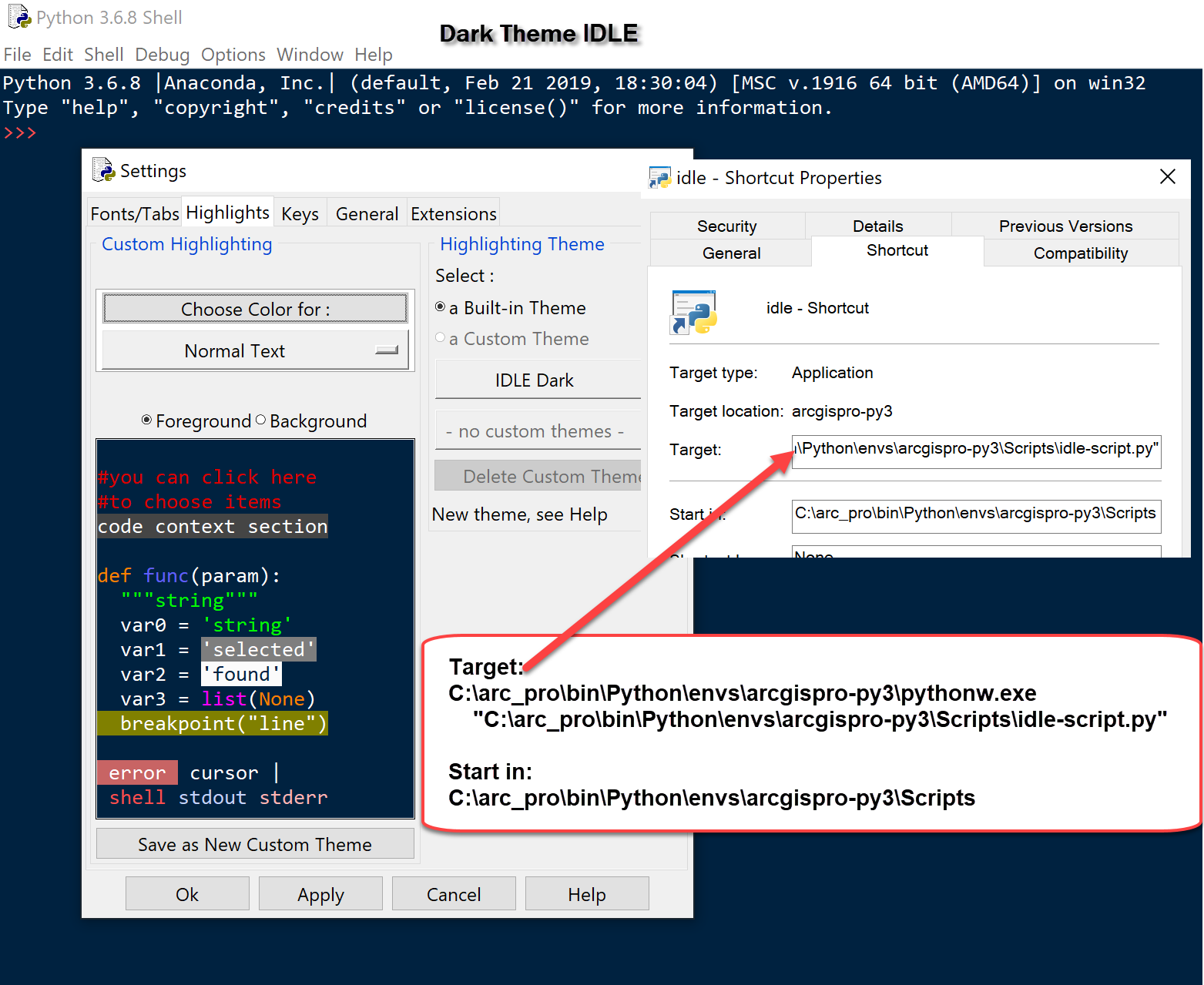This screenshot has width=1204, height=985.
Task: Click Save as New Custom Theme
Action: tap(255, 844)
